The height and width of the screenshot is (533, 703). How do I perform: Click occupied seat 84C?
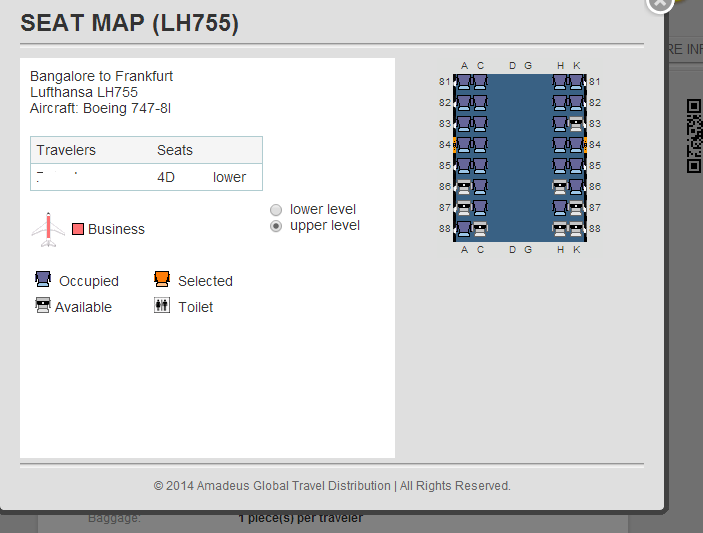tap(480, 145)
